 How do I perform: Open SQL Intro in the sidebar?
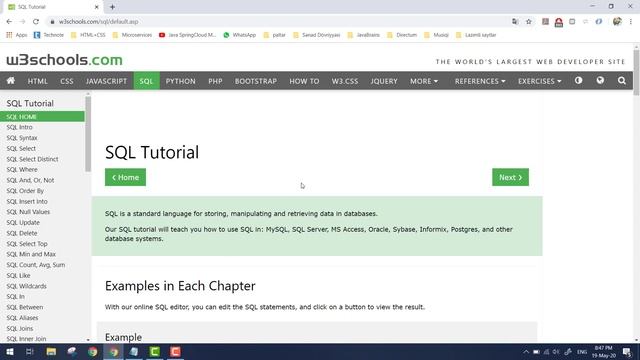tap(19, 127)
